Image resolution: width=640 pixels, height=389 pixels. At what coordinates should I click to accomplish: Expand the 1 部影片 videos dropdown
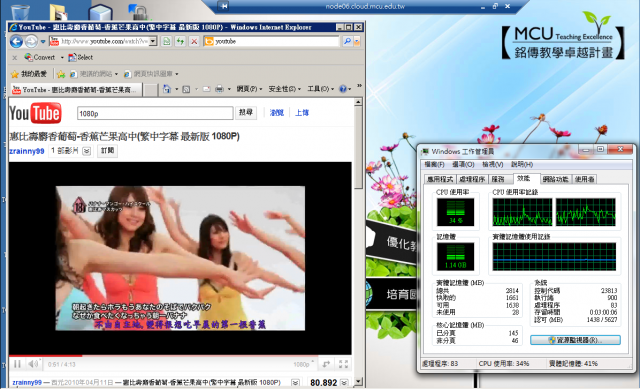pos(87,151)
